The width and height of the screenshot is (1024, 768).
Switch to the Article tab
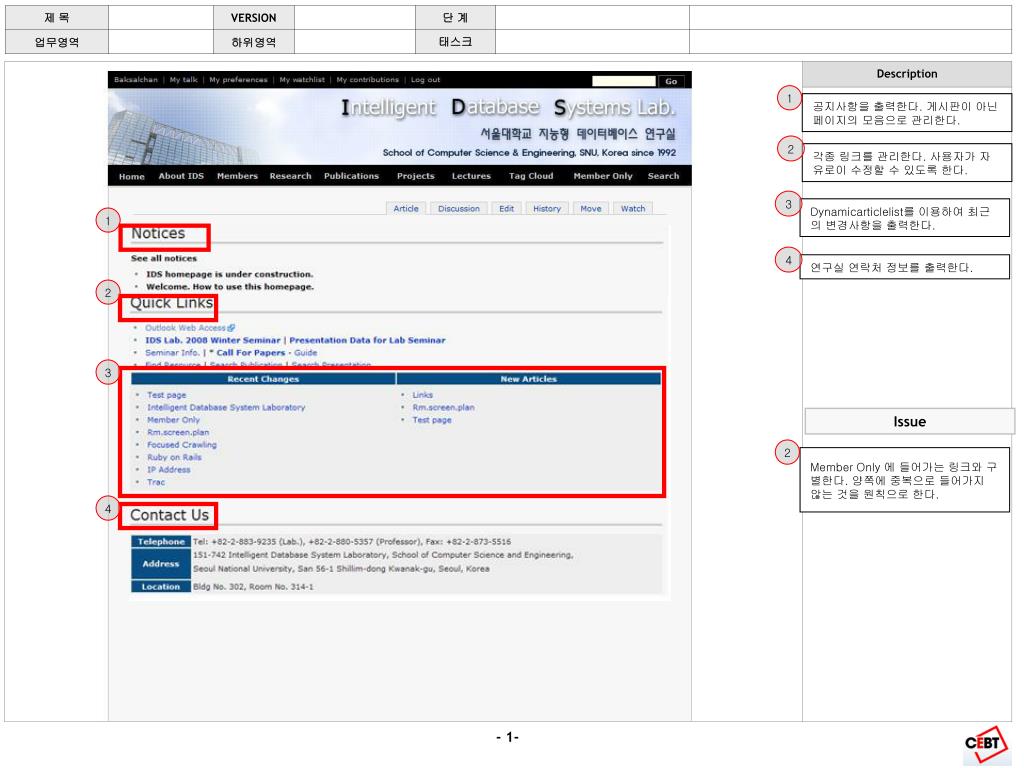406,208
